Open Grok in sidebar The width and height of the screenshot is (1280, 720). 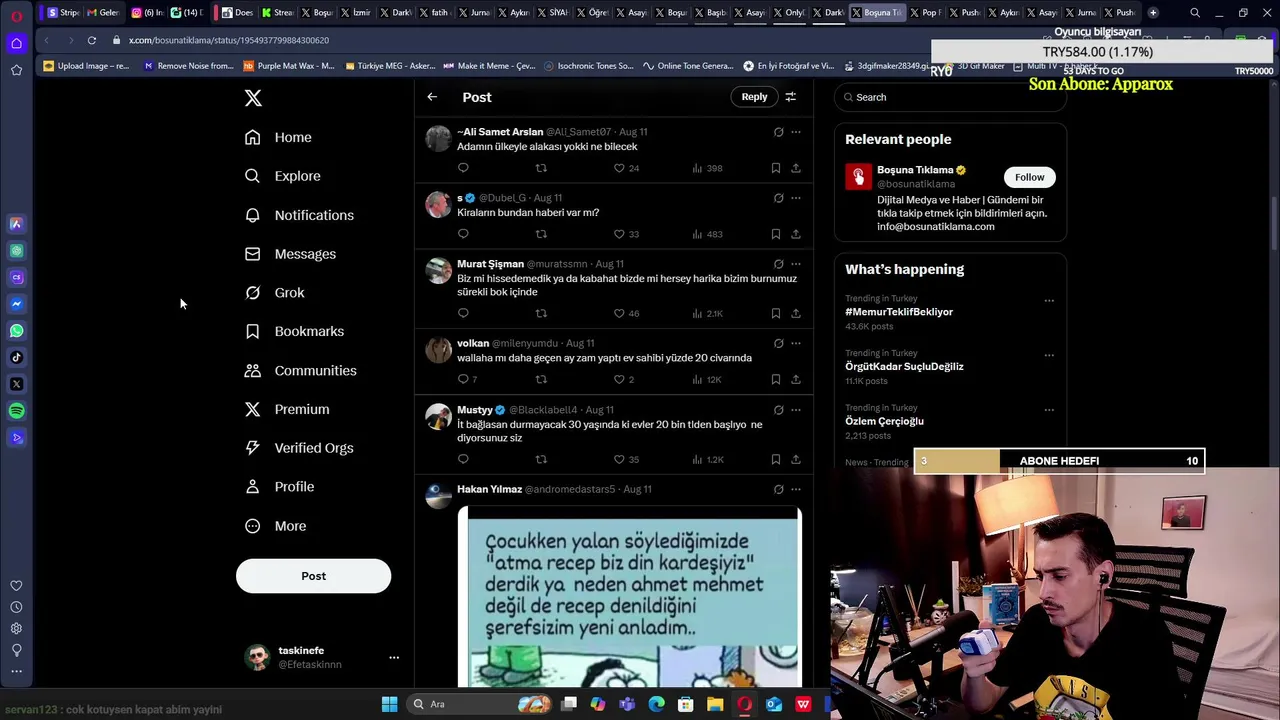point(275,293)
